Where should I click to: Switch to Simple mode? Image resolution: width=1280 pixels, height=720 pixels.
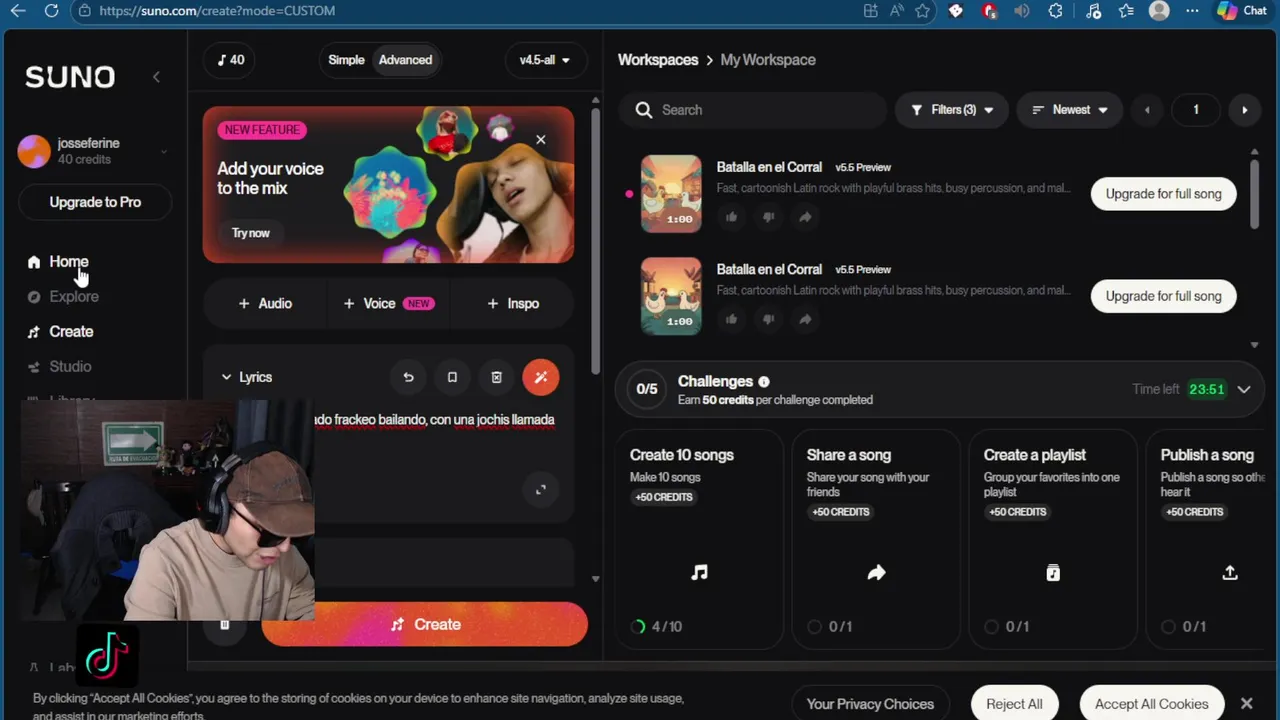pos(346,60)
